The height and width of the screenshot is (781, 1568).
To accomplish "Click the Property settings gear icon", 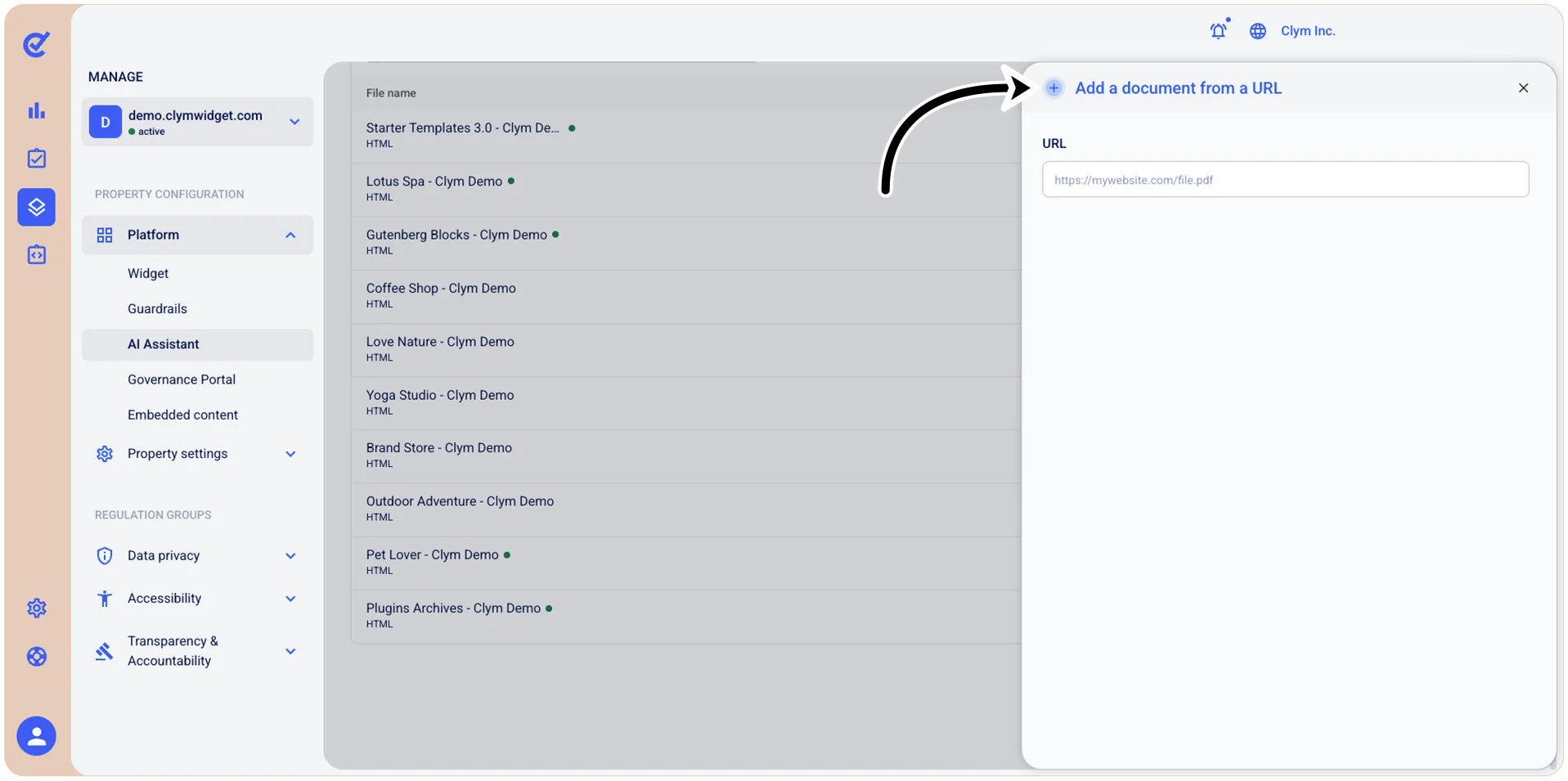I will click(x=105, y=454).
